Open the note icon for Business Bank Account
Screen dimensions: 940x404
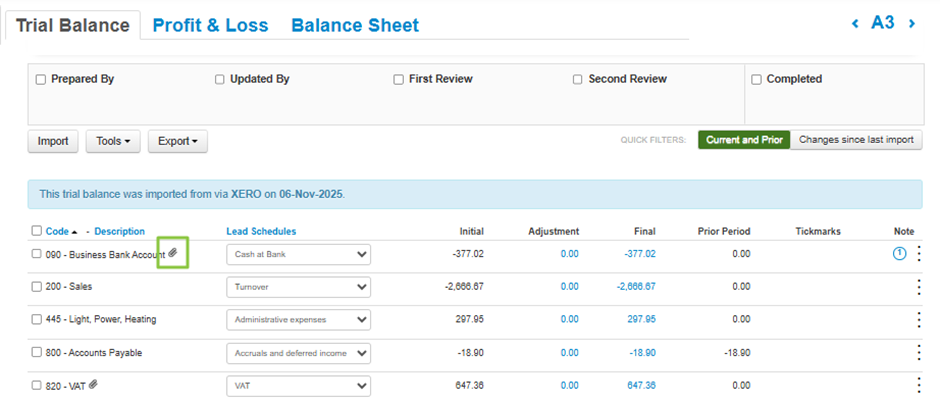[x=899, y=254]
